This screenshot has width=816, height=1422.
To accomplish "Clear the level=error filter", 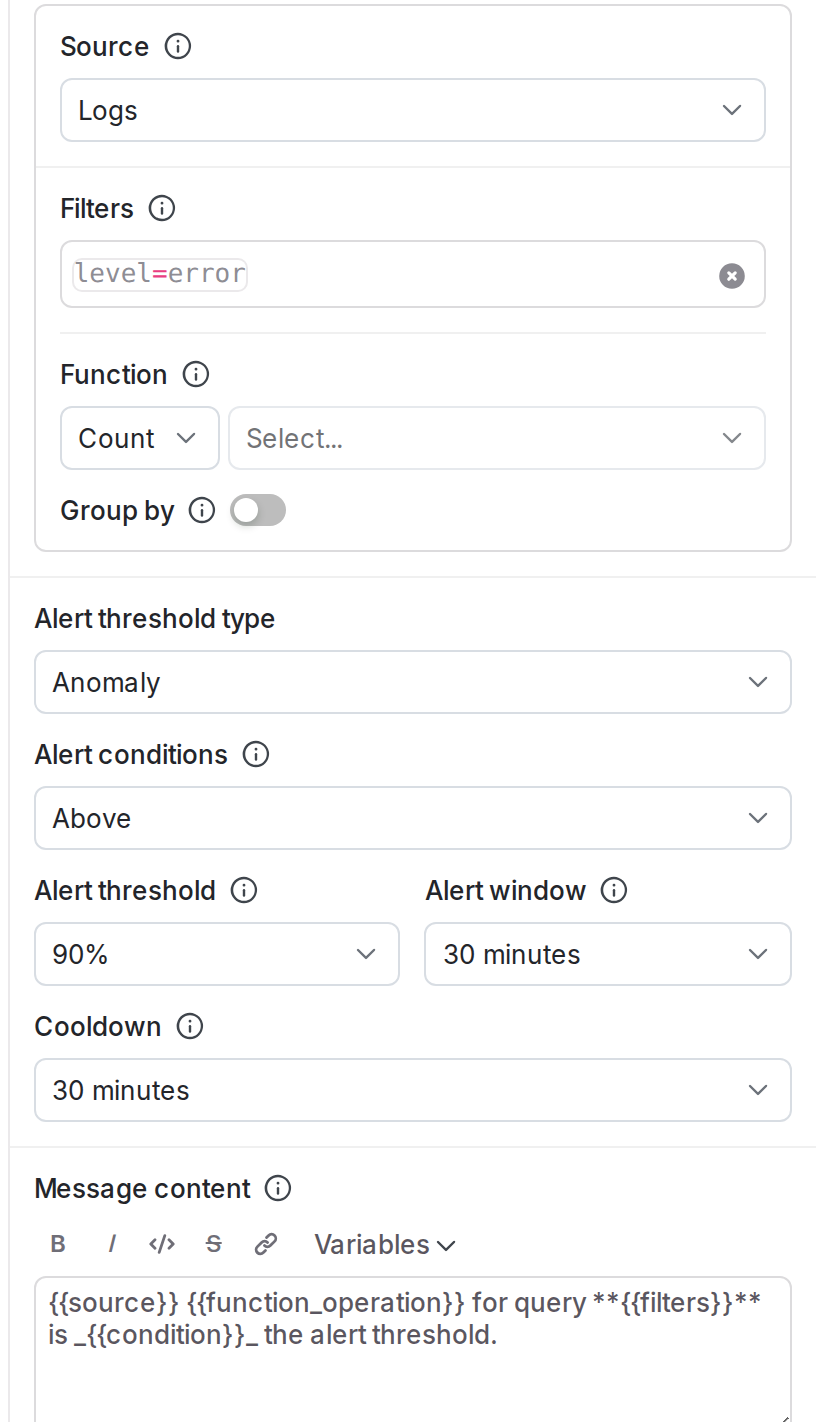I will point(731,275).
